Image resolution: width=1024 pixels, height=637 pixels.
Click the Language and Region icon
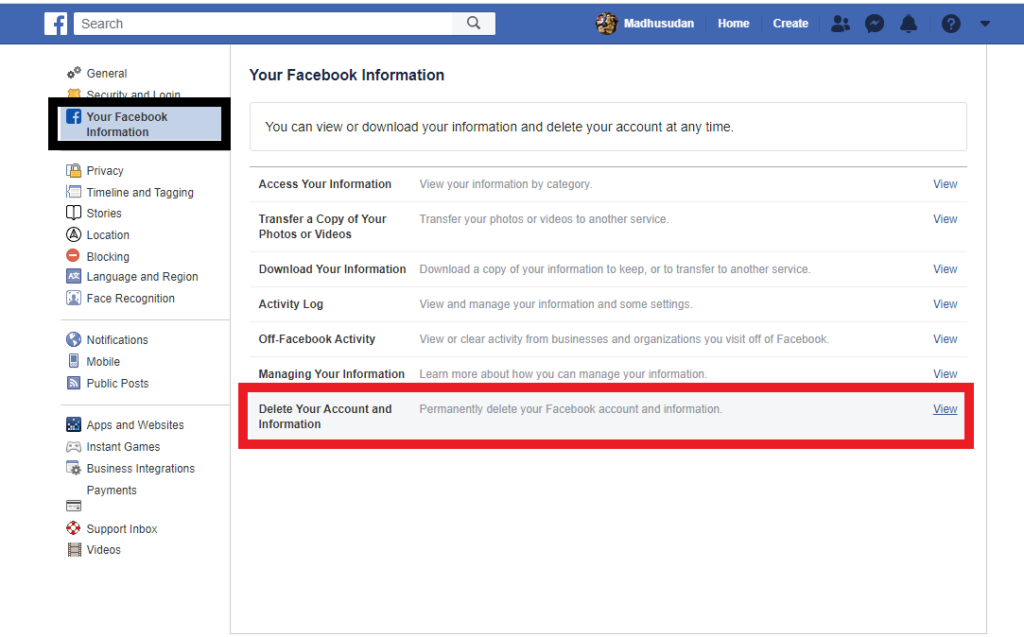pos(74,276)
